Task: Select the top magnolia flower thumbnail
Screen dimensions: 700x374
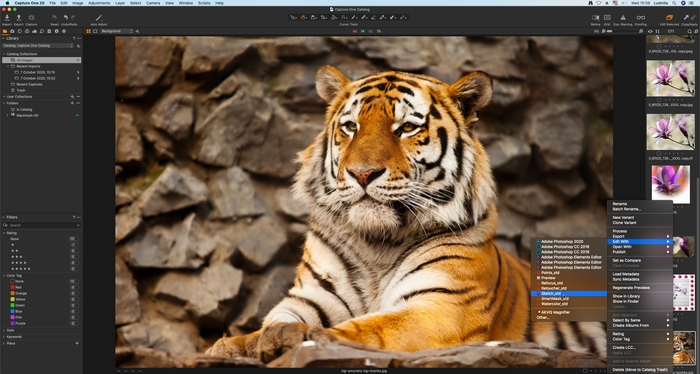Action: click(671, 78)
